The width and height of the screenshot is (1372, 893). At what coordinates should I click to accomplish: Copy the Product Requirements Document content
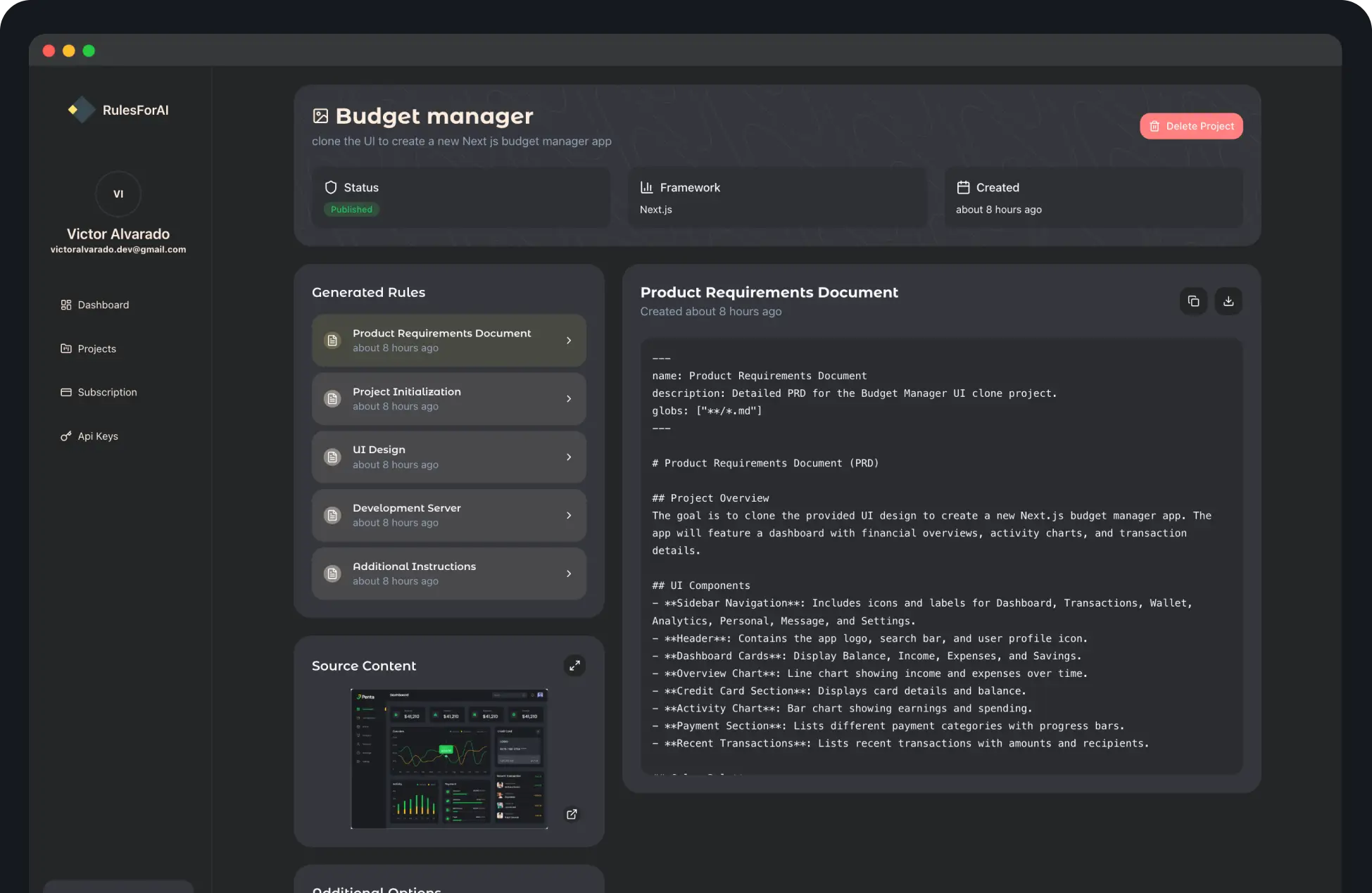(1193, 301)
